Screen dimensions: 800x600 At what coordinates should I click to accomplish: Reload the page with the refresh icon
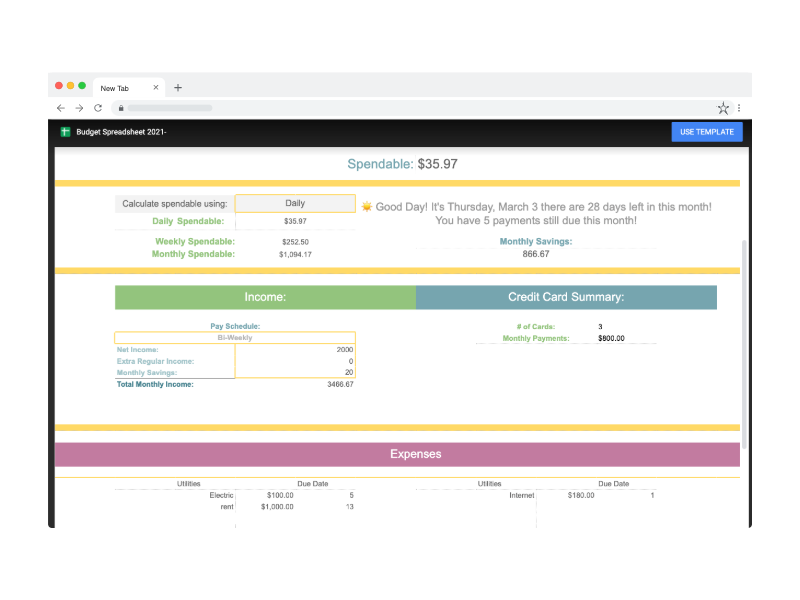point(98,108)
